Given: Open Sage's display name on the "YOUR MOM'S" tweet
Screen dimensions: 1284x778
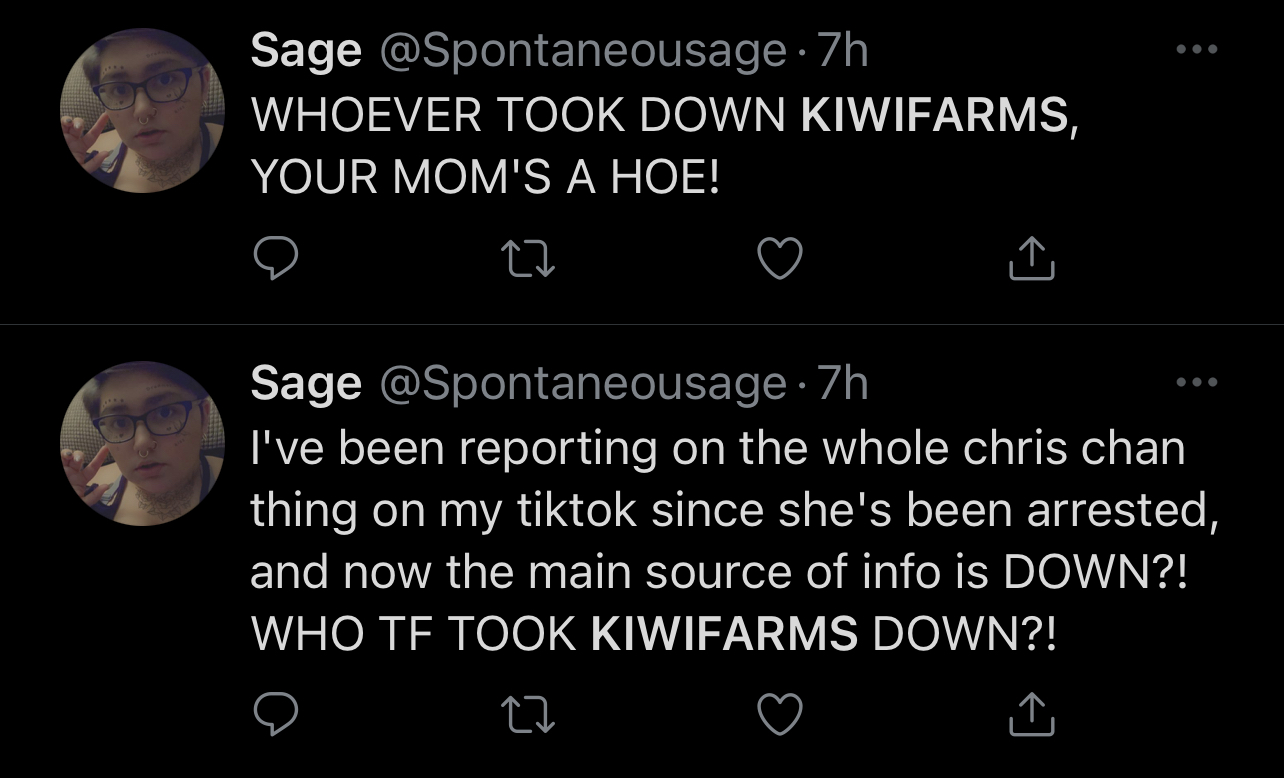Looking at the screenshot, I should point(305,52).
